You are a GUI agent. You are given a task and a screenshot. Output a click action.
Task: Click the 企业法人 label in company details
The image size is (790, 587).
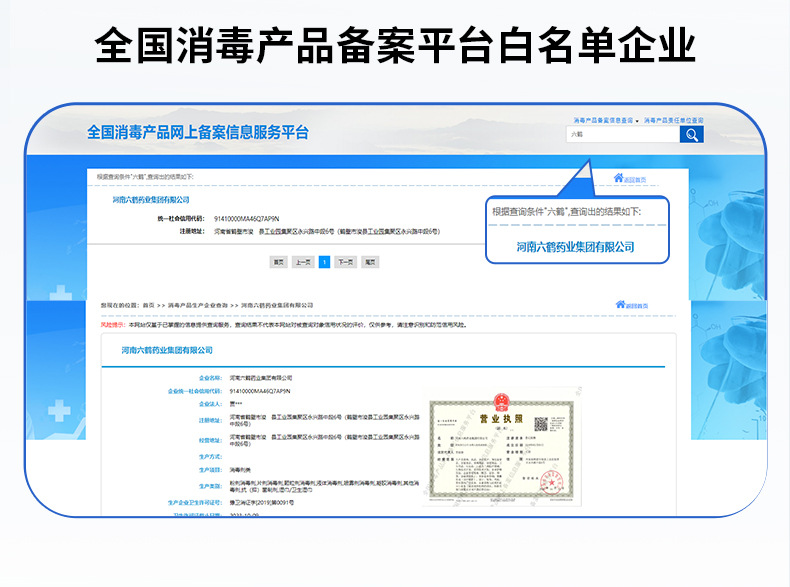click(x=210, y=404)
